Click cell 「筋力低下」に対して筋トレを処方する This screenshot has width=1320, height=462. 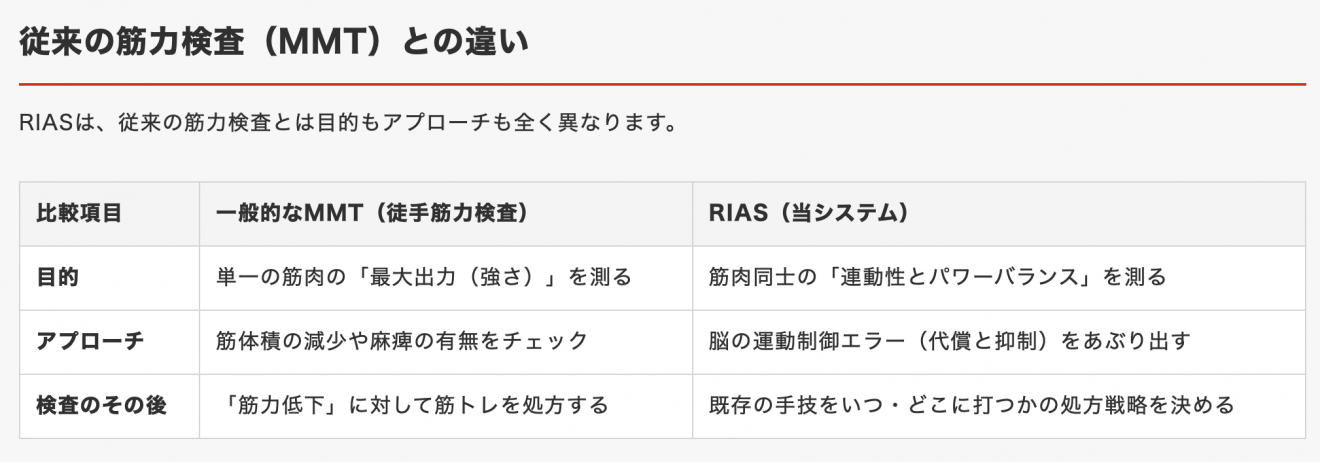click(x=412, y=405)
